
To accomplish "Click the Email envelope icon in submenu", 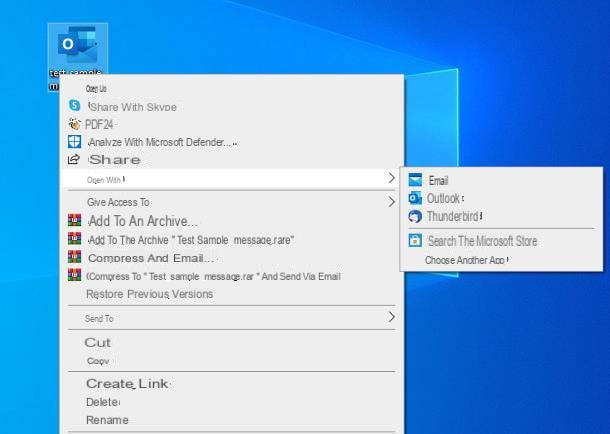I will [415, 180].
